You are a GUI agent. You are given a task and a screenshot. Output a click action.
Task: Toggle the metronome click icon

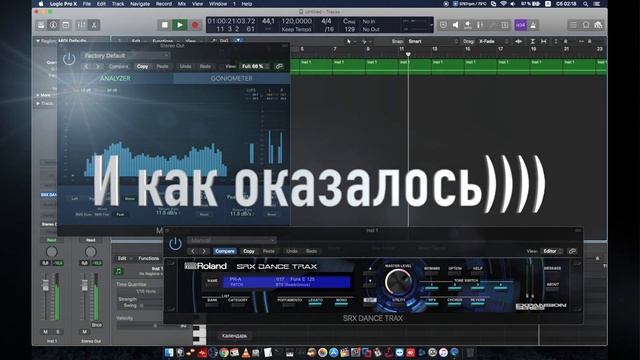click(533, 25)
